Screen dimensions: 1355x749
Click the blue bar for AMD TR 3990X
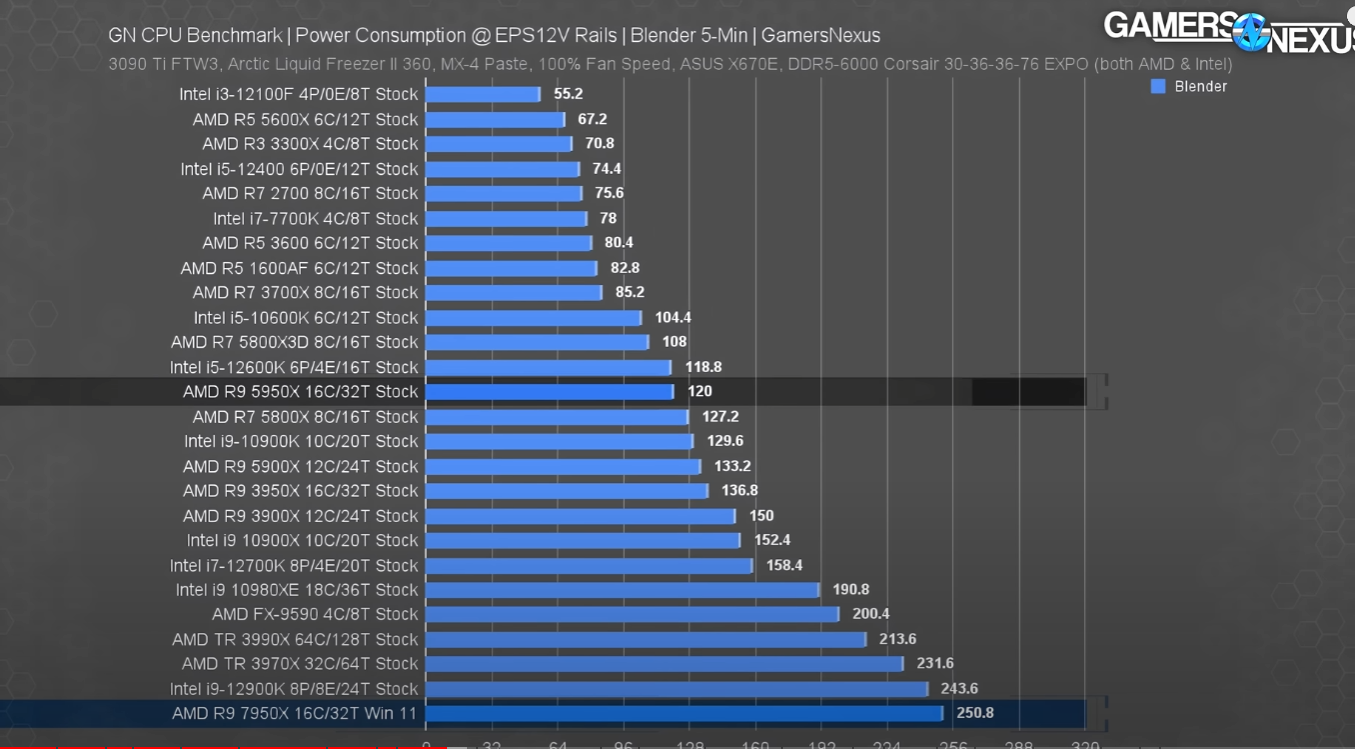point(647,639)
